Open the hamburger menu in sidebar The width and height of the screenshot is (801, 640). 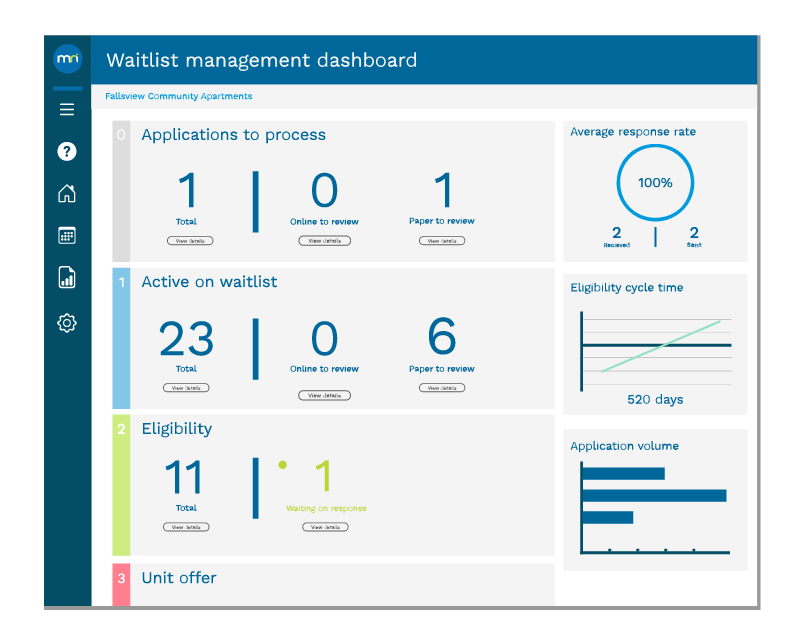point(67,110)
